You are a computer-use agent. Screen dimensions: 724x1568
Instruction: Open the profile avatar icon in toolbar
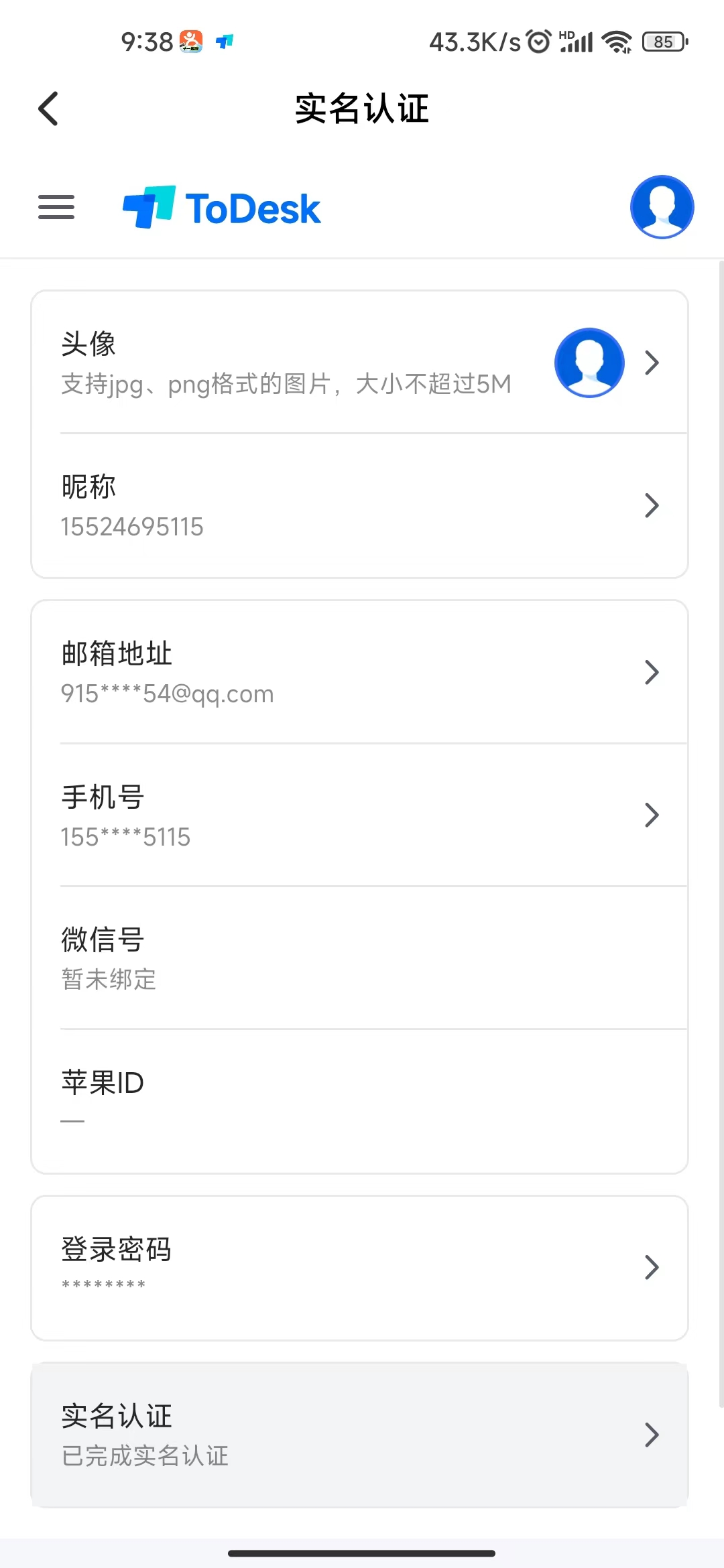coord(662,207)
